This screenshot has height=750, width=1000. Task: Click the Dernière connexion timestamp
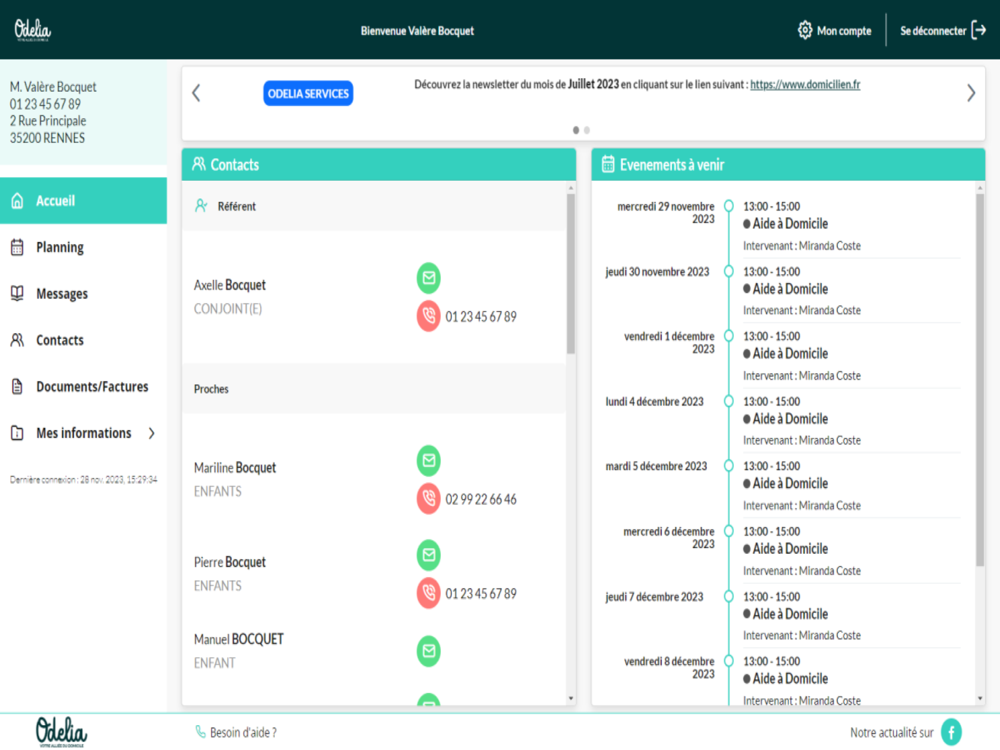pos(84,480)
